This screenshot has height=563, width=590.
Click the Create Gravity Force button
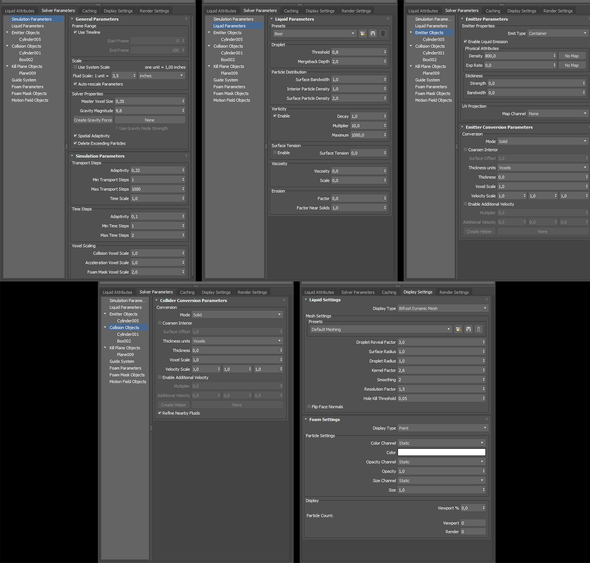pos(93,120)
